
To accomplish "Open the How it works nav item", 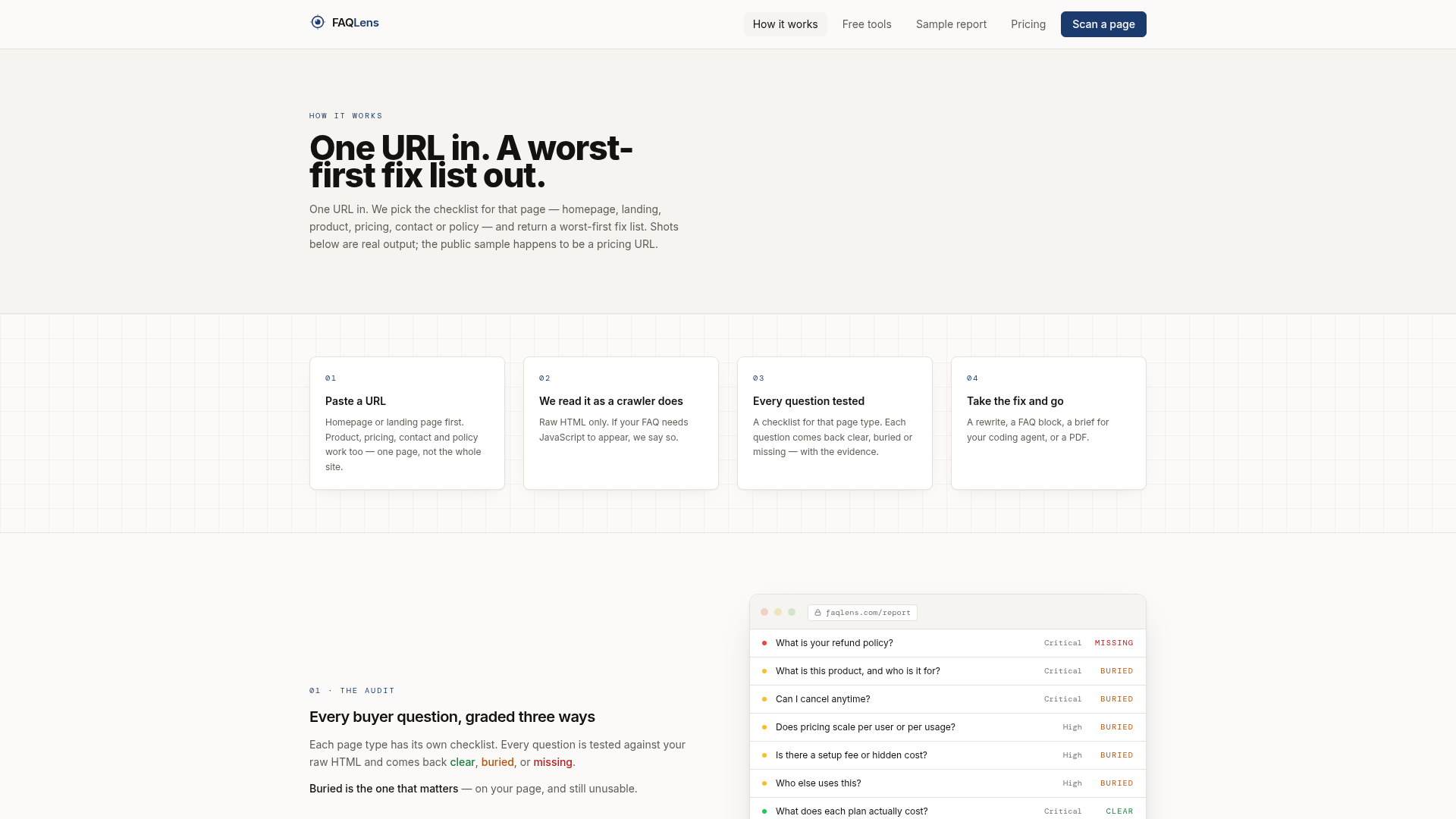I will click(785, 24).
